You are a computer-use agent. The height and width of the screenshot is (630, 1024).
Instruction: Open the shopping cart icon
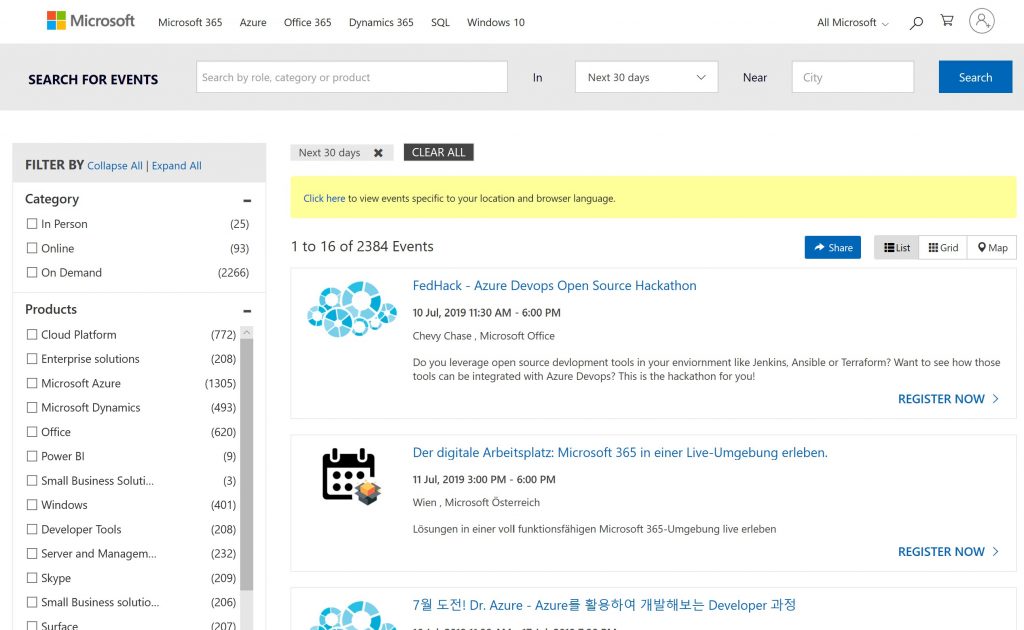point(946,21)
